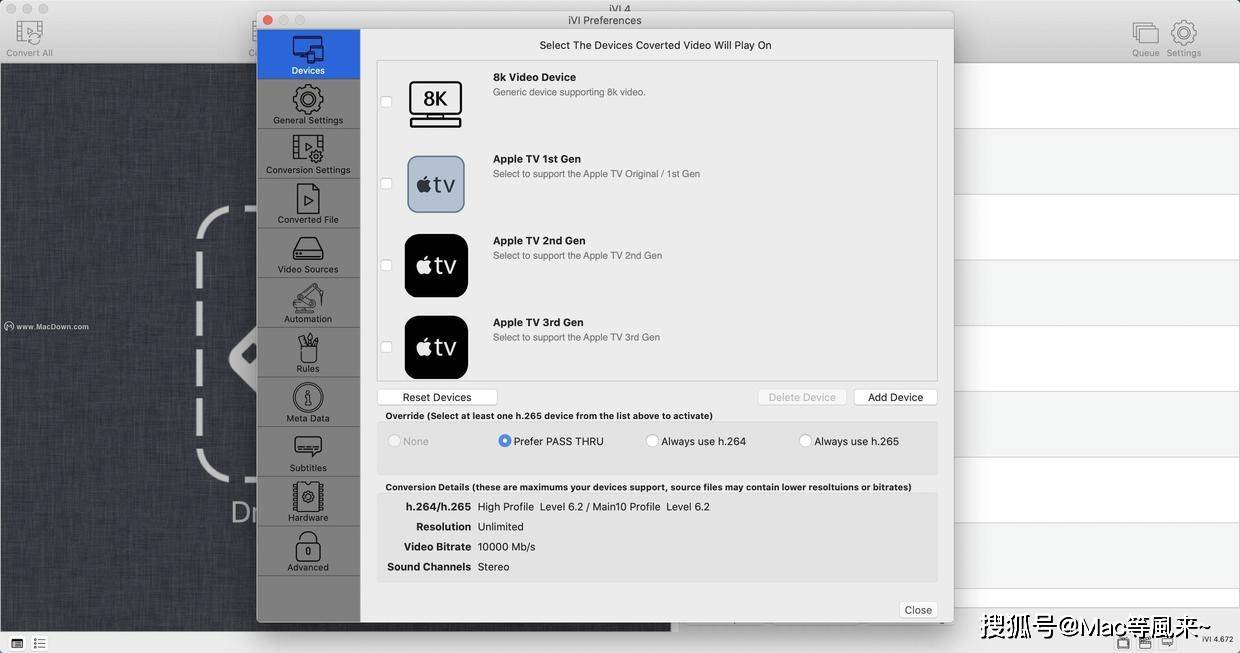Click the Add Device button

(x=895, y=397)
